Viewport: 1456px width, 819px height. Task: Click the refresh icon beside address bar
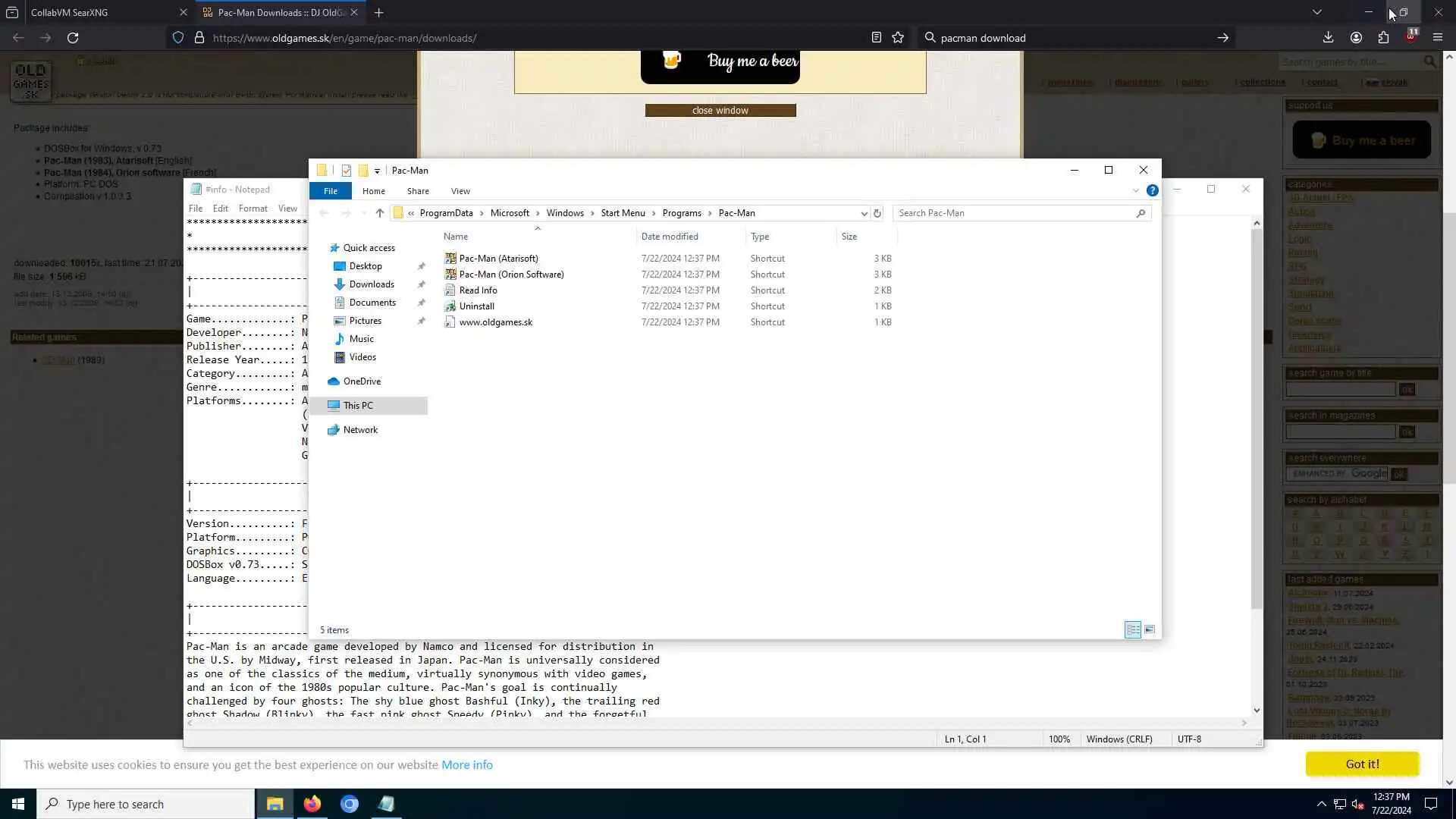click(877, 213)
